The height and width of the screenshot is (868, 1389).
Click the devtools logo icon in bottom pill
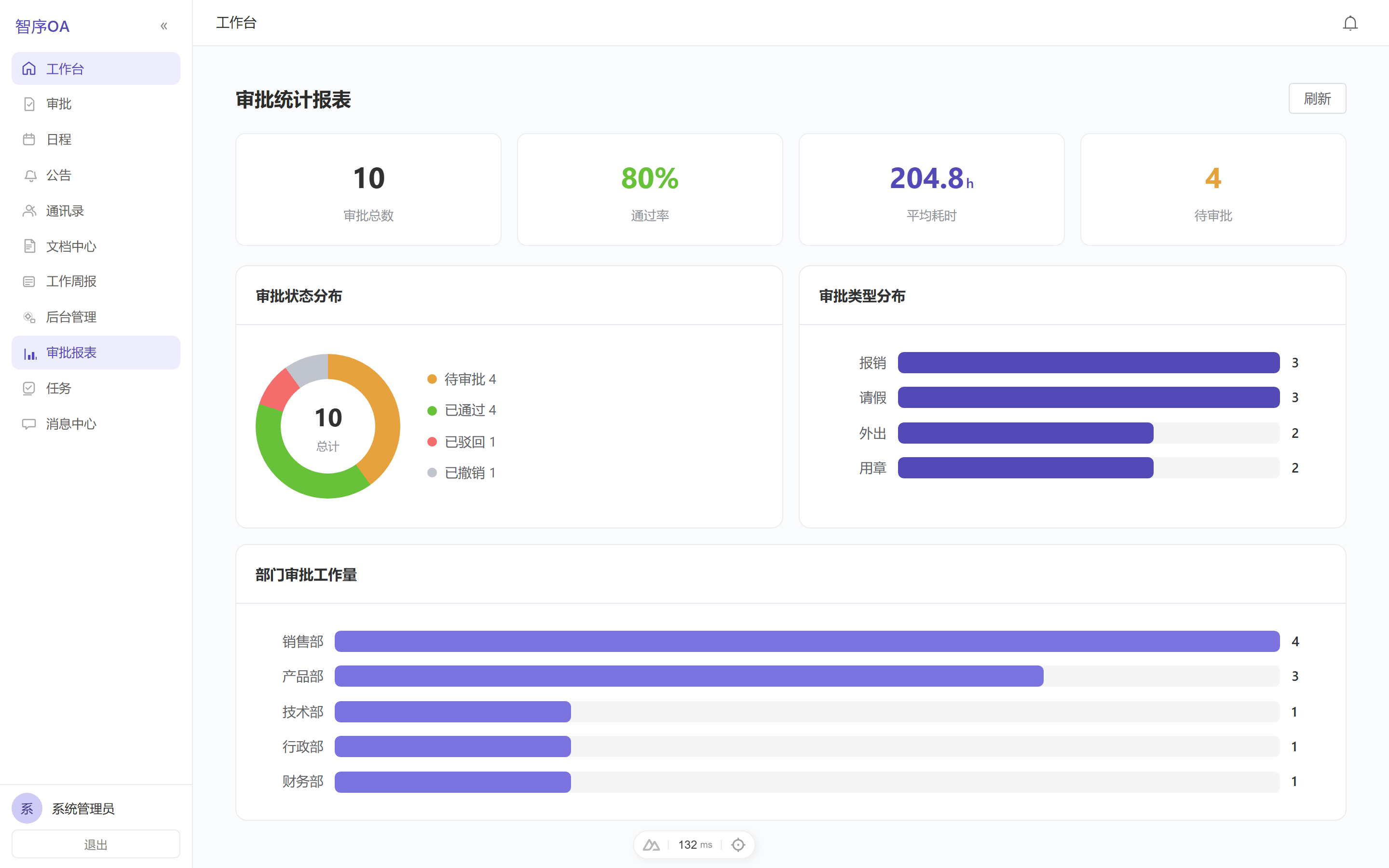[652, 844]
